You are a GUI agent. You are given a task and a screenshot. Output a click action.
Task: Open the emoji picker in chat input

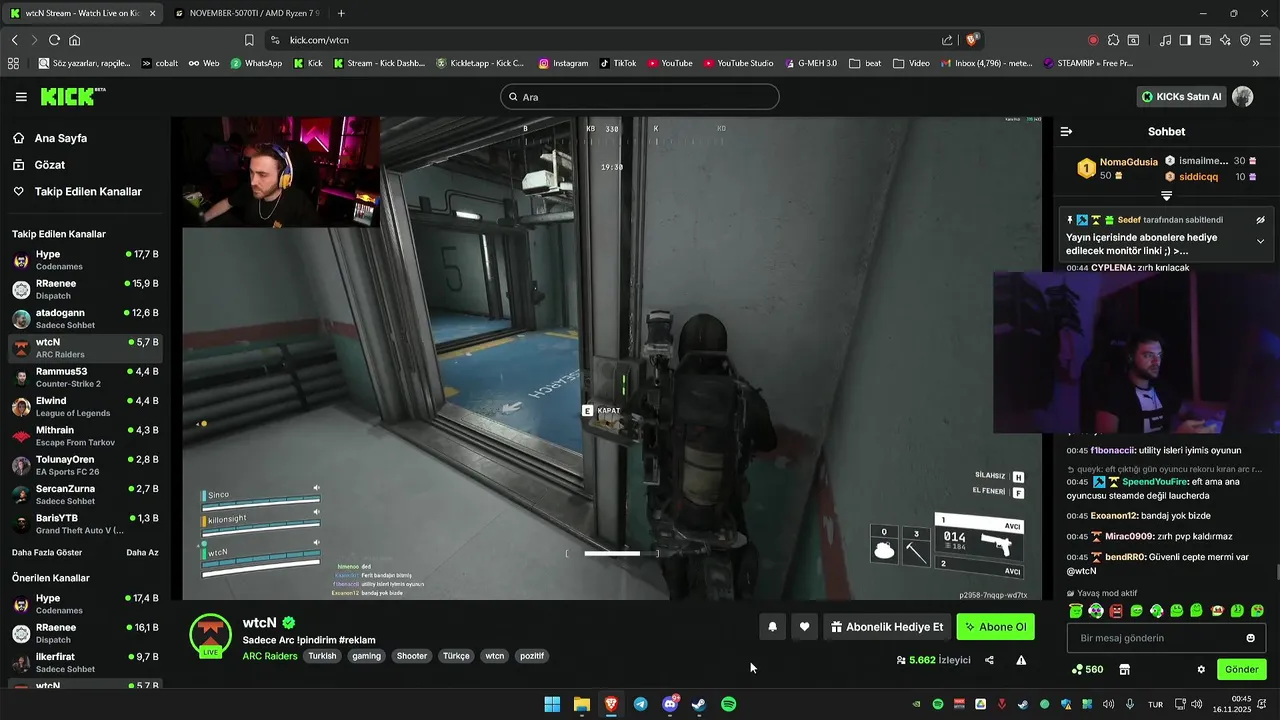click(x=1250, y=638)
